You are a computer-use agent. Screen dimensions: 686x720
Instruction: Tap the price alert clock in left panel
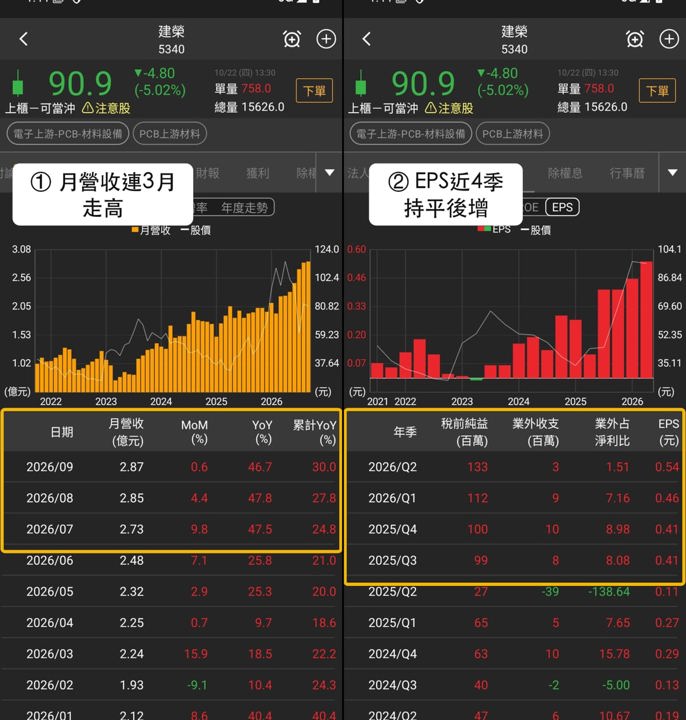tap(292, 39)
